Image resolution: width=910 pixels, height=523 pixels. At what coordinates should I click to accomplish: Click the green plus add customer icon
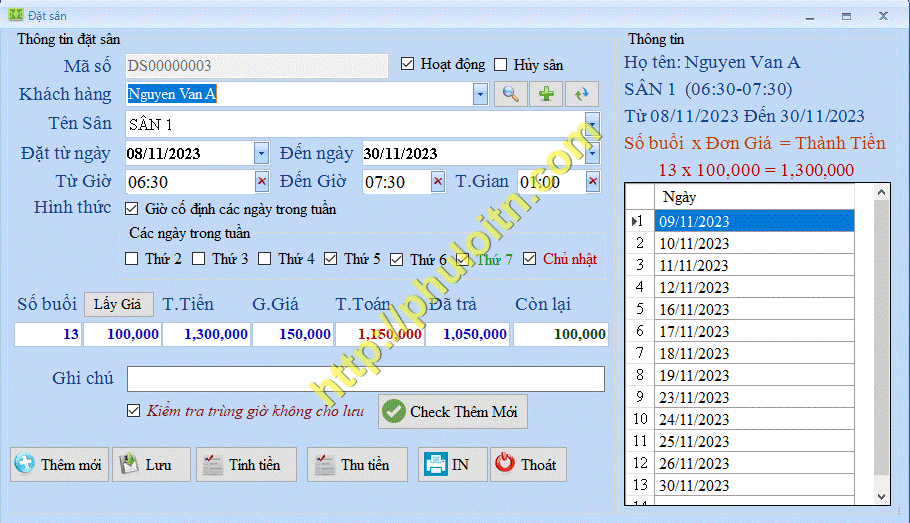click(546, 94)
